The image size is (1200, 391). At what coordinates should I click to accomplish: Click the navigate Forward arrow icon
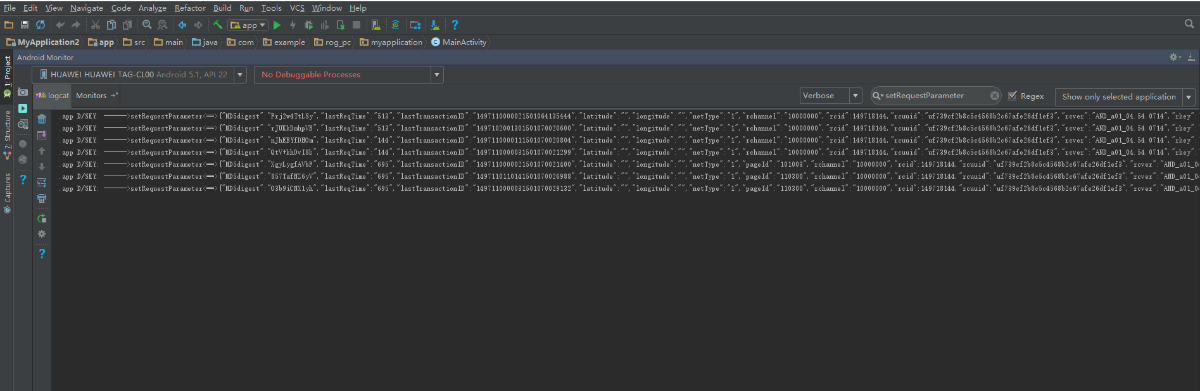tap(197, 25)
